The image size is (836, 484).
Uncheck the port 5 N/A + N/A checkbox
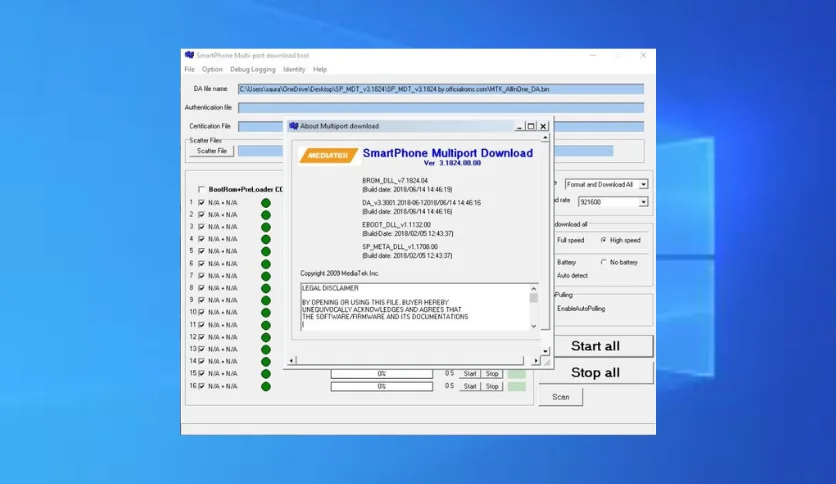coord(201,251)
